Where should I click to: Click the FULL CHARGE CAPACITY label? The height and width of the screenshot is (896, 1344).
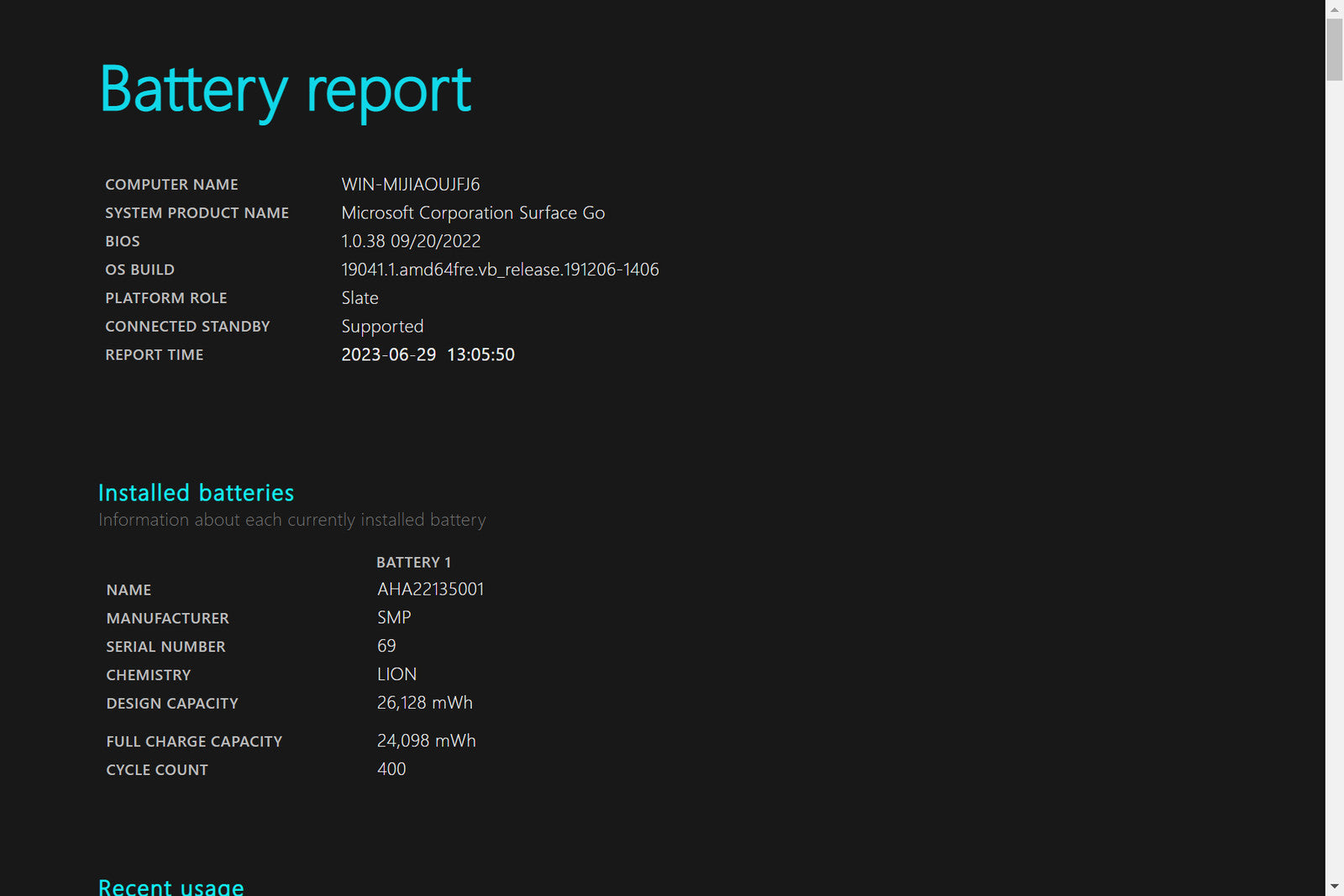click(x=194, y=742)
